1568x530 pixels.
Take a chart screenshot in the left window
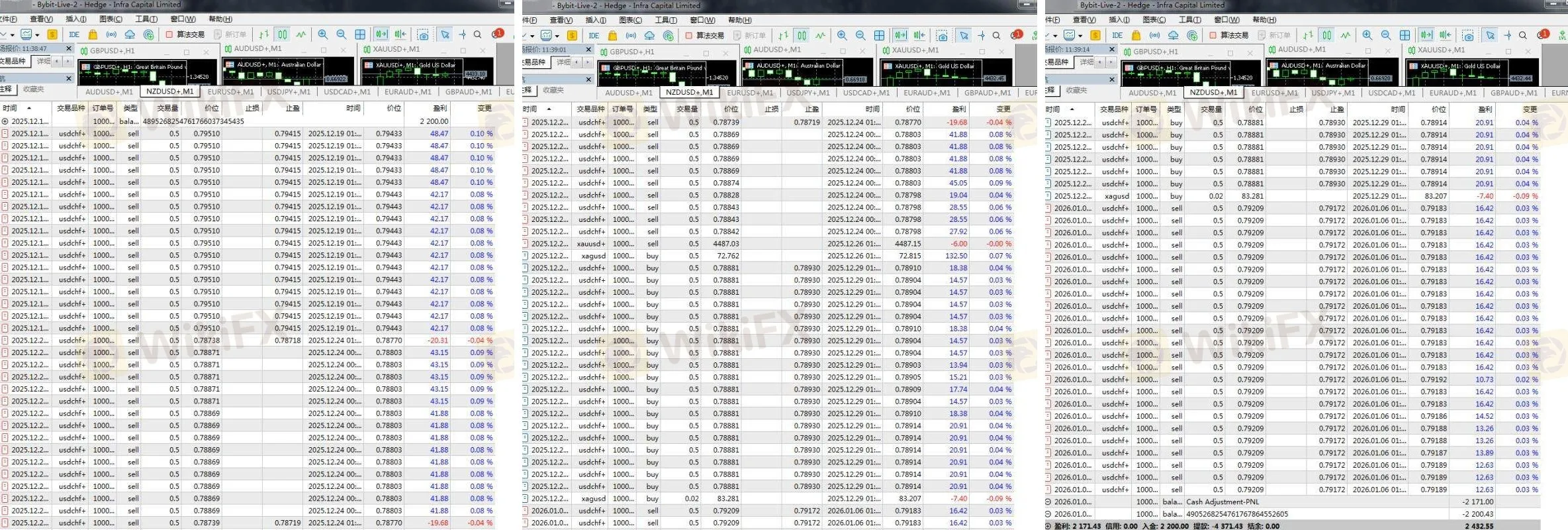[424, 34]
